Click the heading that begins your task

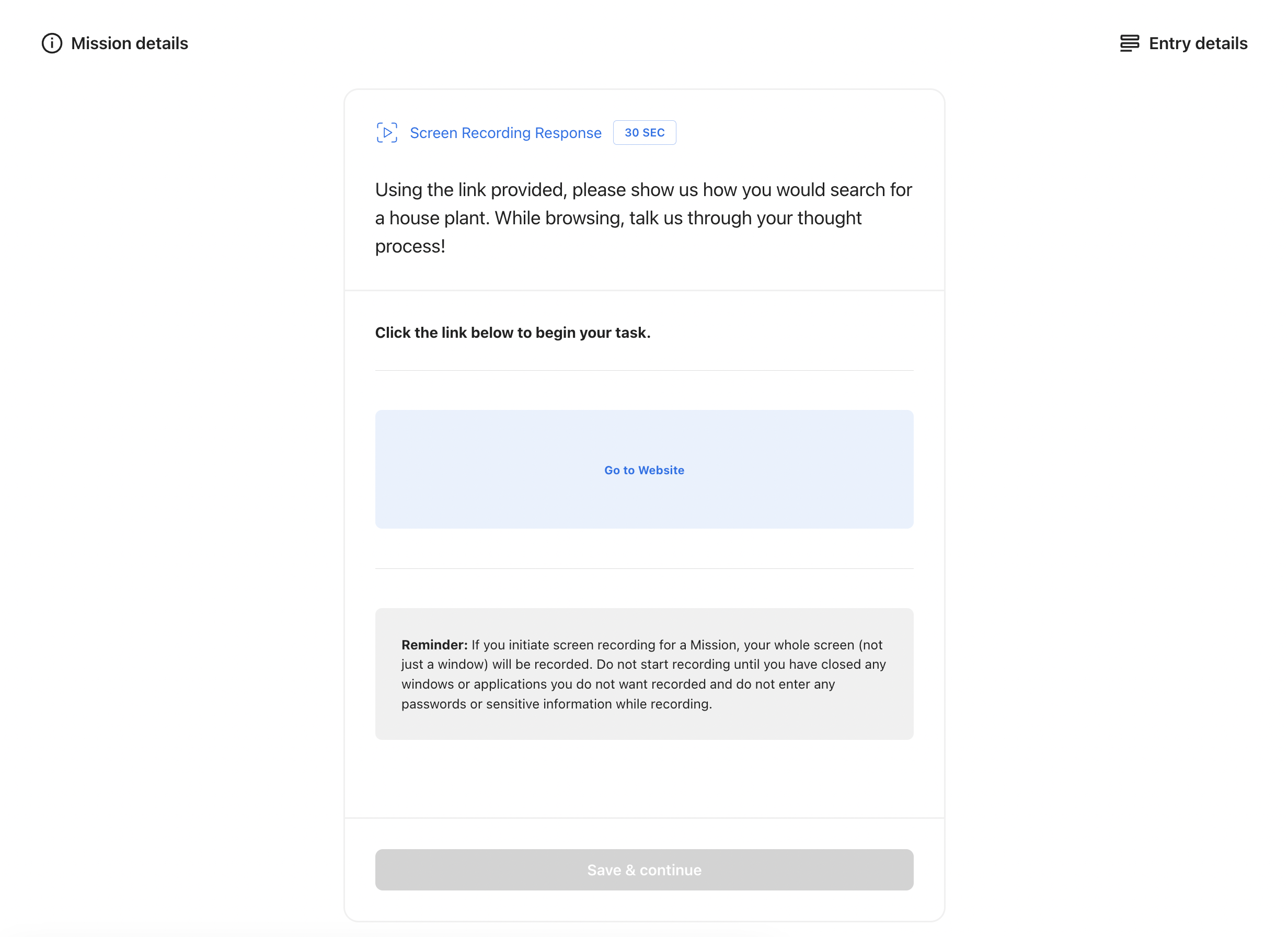click(513, 333)
